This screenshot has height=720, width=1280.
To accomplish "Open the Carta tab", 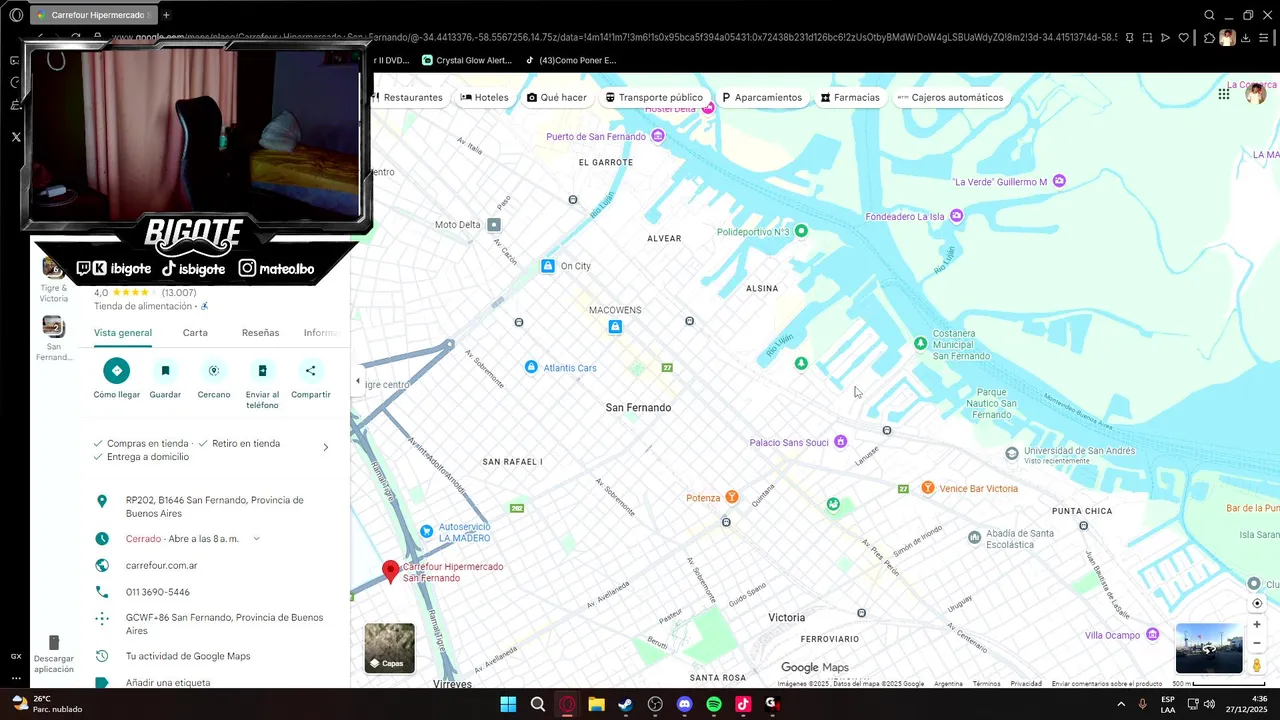I will (x=195, y=333).
